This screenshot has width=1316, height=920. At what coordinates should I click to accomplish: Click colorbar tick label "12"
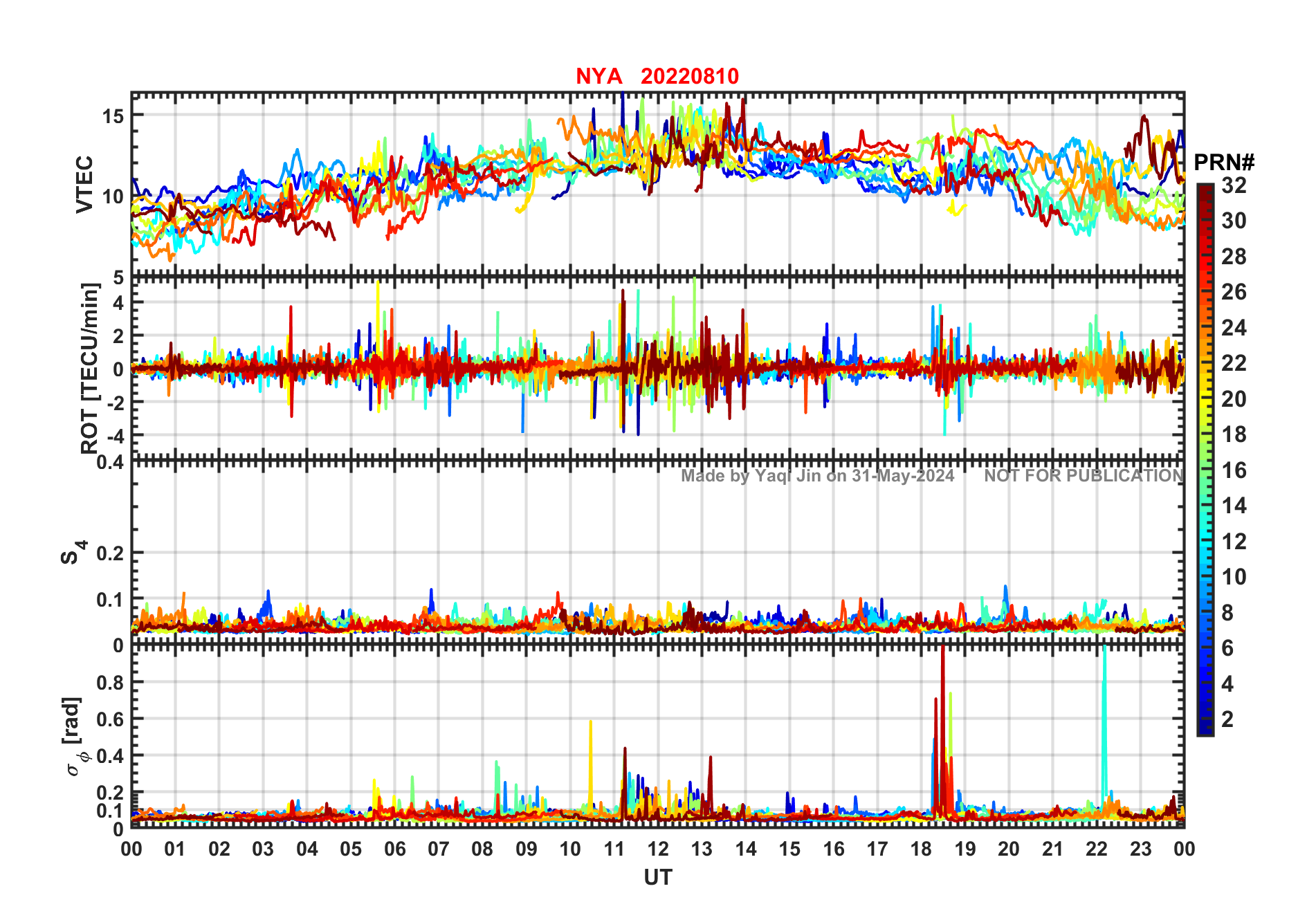click(x=1234, y=542)
